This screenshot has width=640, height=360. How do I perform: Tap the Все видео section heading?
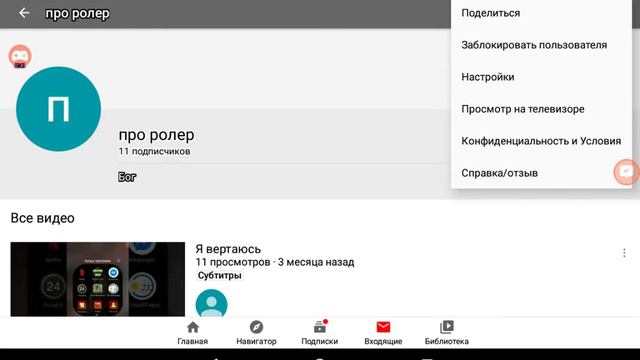coord(42,218)
